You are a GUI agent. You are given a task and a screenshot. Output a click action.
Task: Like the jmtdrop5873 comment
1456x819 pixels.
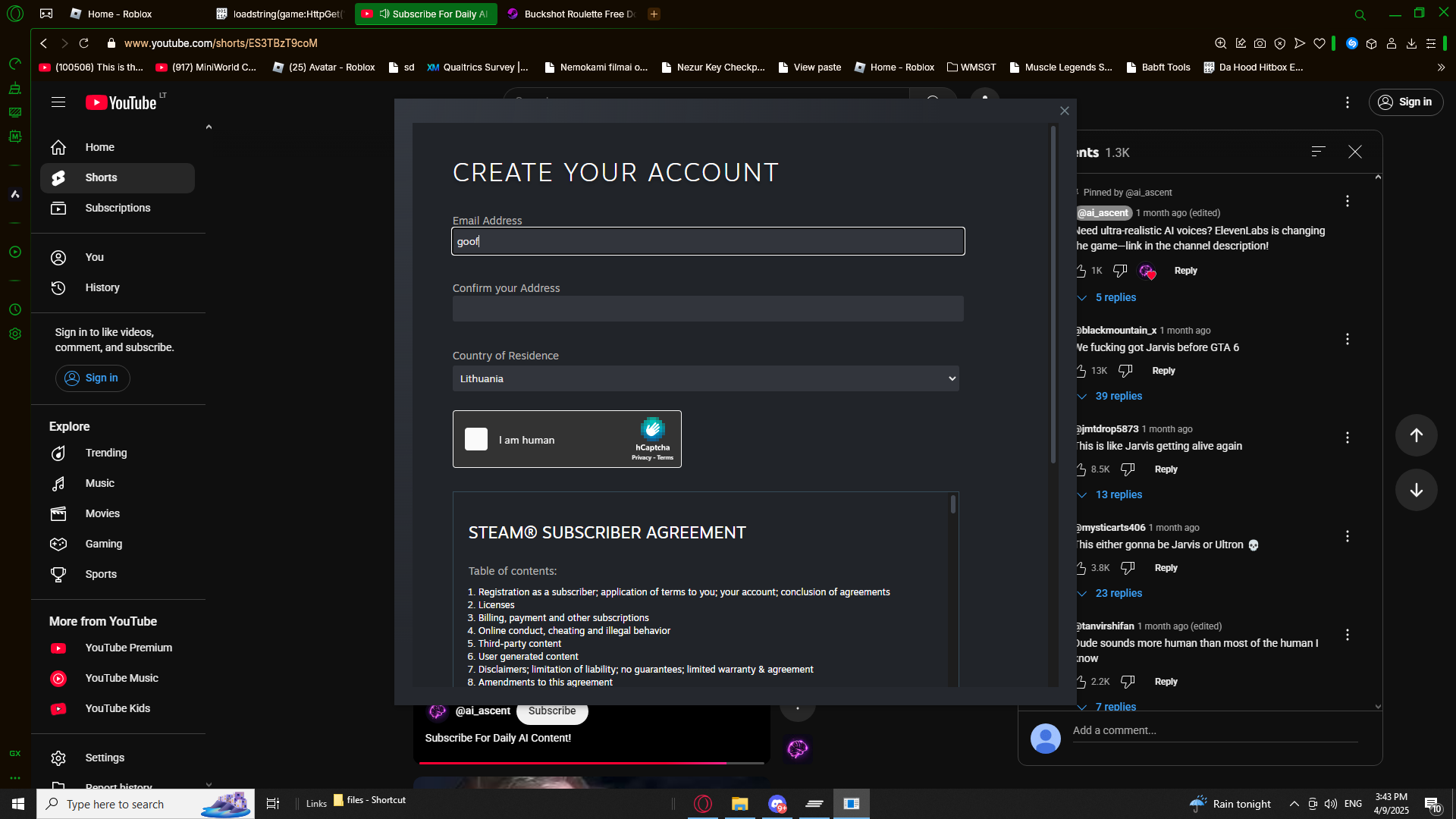click(1081, 469)
